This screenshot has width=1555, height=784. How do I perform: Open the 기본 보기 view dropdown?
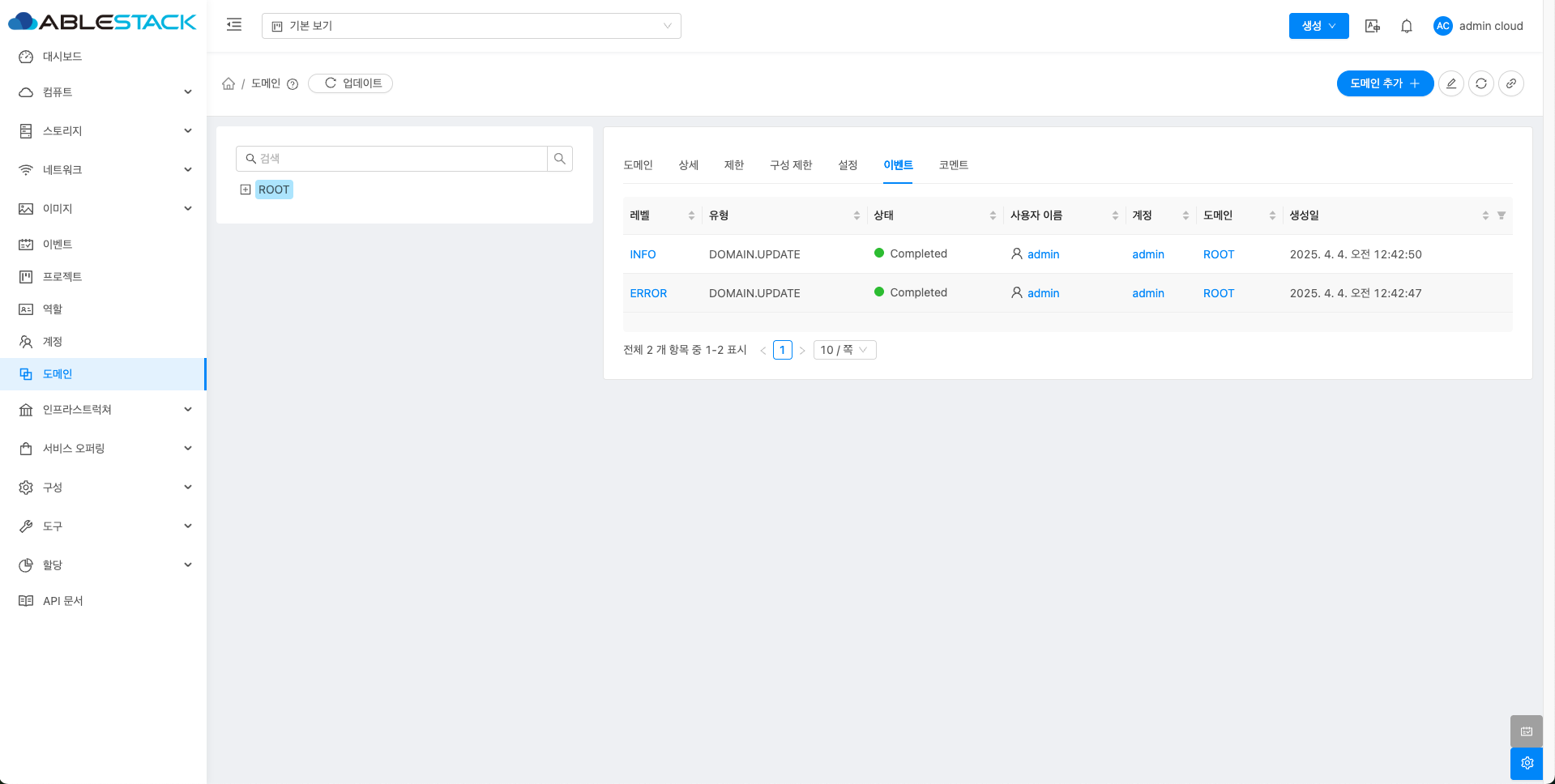471,26
